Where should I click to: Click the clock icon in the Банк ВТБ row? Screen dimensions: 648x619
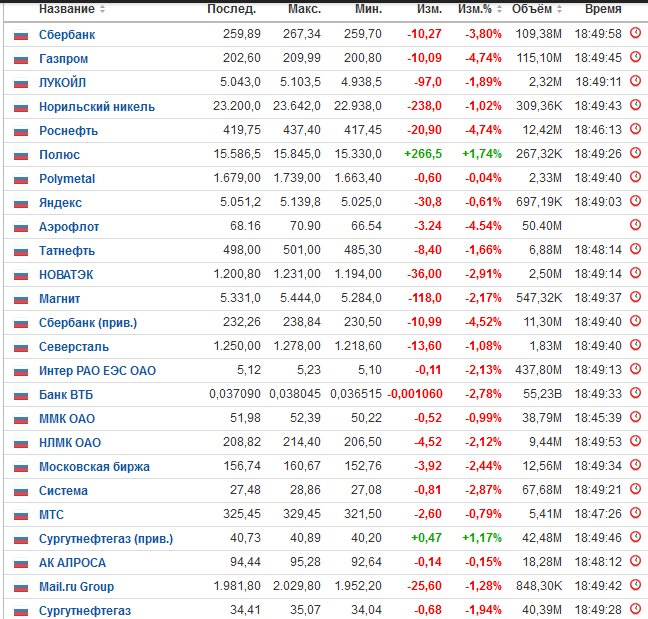pyautogui.click(x=636, y=392)
